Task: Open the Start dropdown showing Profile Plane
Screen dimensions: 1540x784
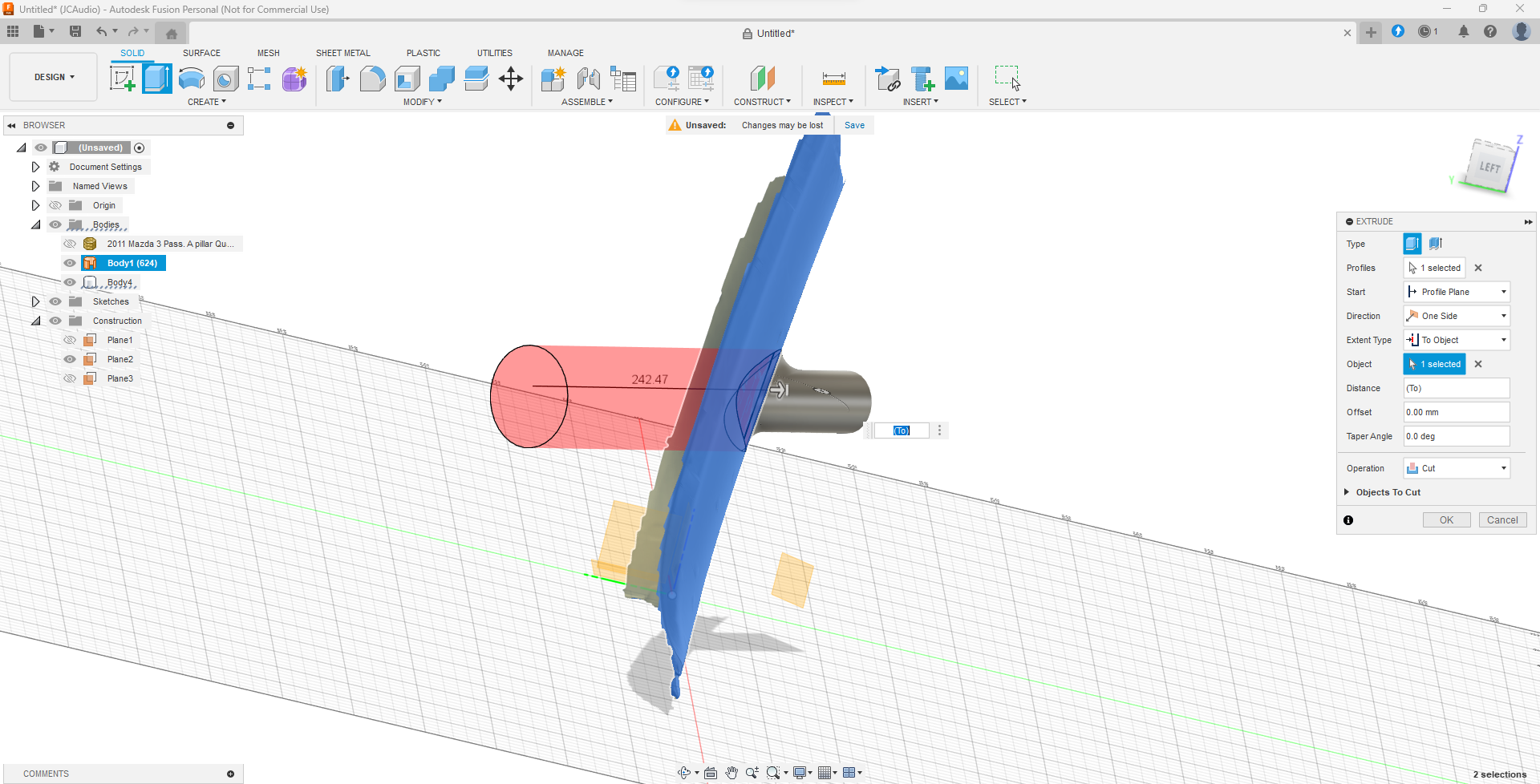Action: (1457, 292)
